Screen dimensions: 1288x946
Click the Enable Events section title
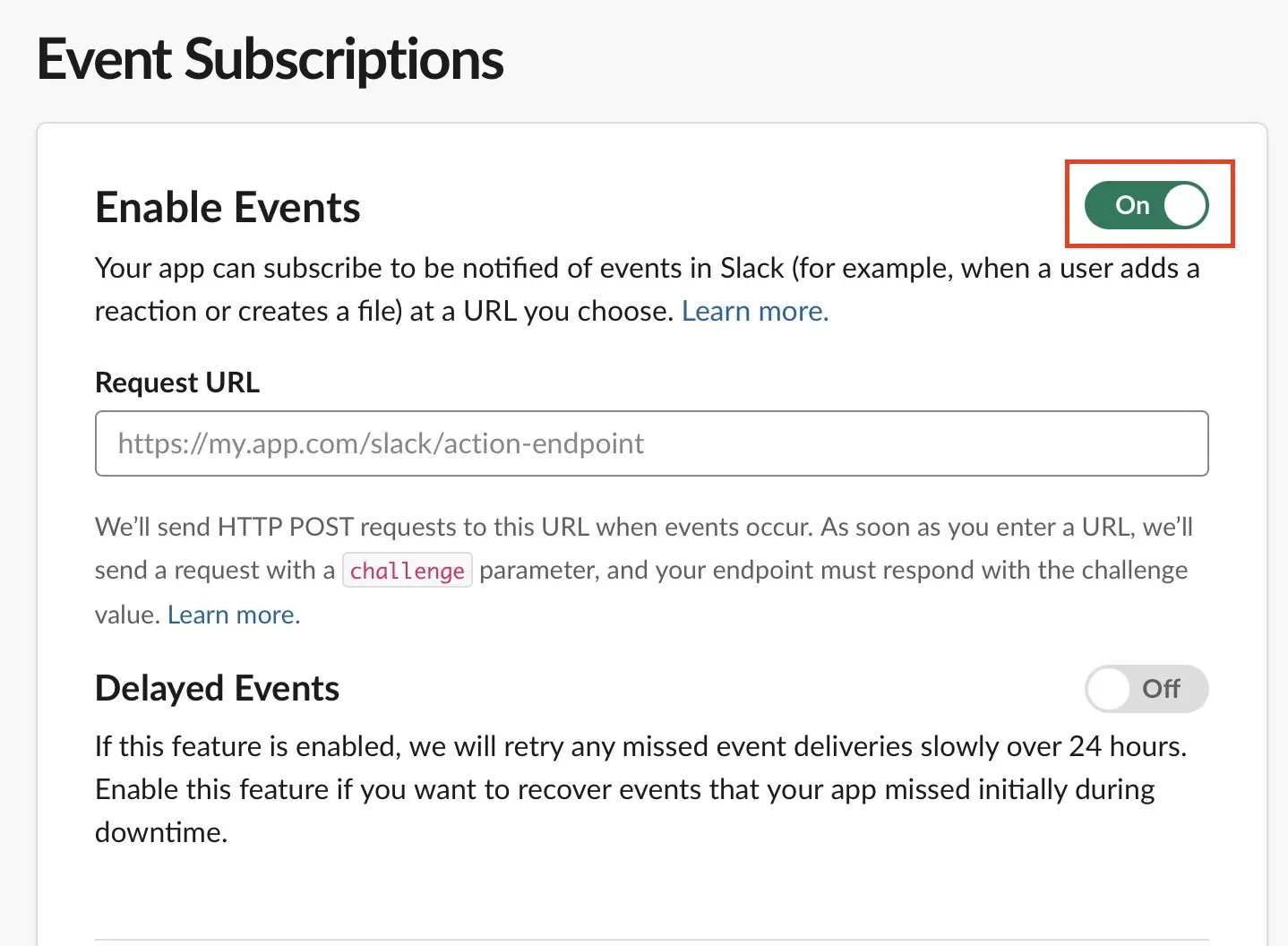coord(228,207)
